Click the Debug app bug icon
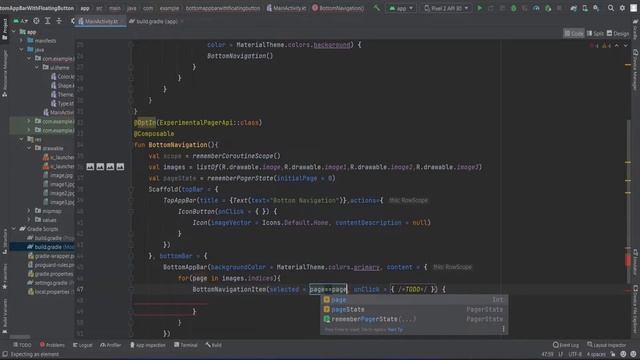Screen dimensions: 640x360 click(x=514, y=8)
